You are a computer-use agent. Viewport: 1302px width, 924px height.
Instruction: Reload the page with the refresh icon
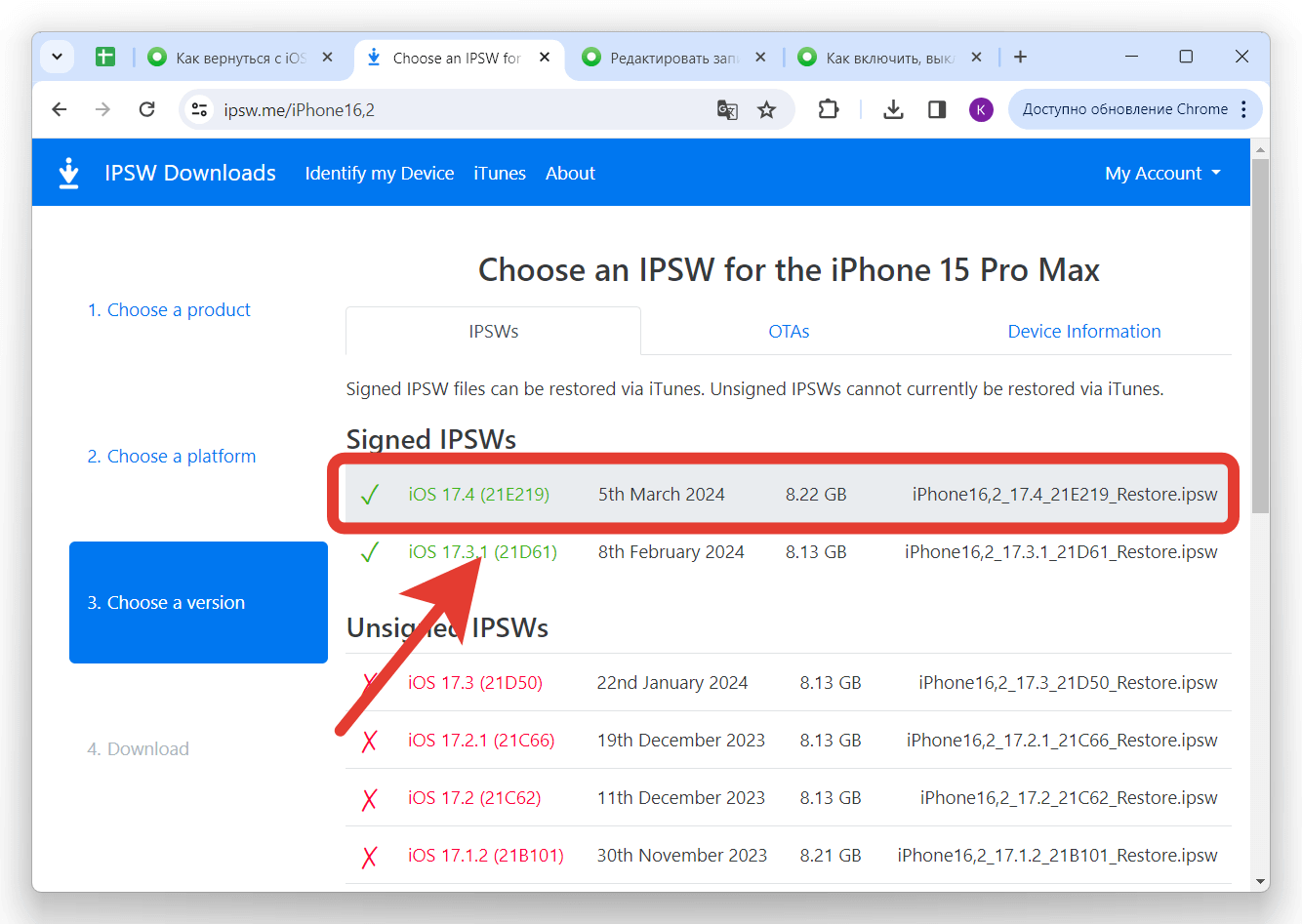pyautogui.click(x=146, y=109)
